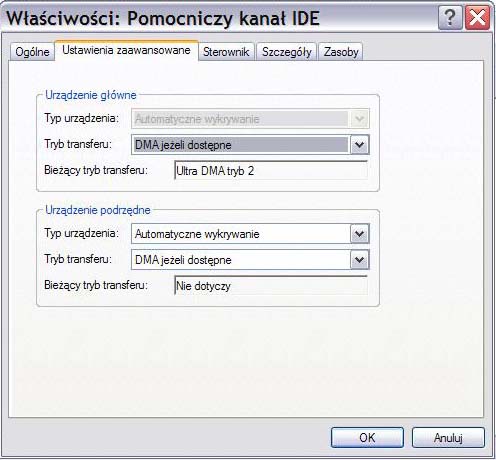The width and height of the screenshot is (496, 460).
Task: Select the Ustawienia zaawansowane tab
Action: coord(126,50)
